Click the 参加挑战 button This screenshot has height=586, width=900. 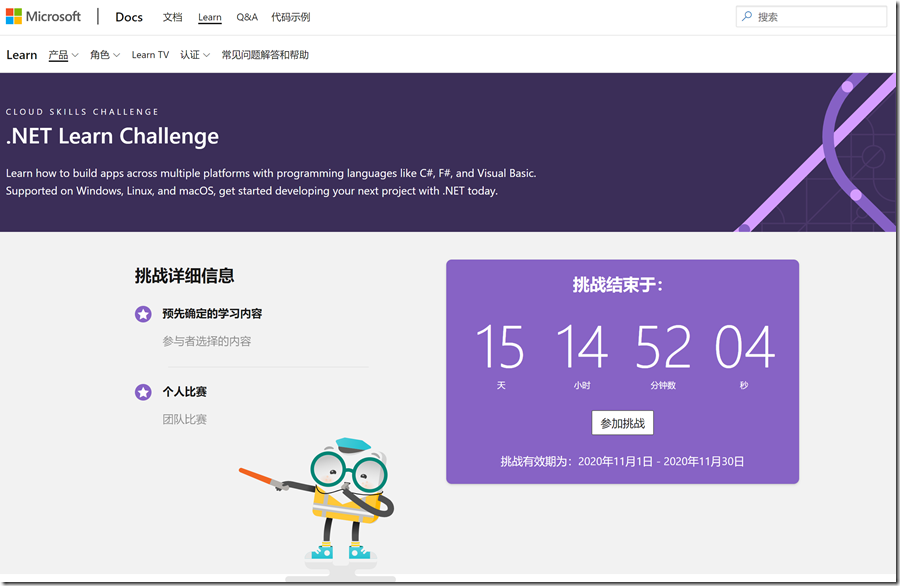622,423
